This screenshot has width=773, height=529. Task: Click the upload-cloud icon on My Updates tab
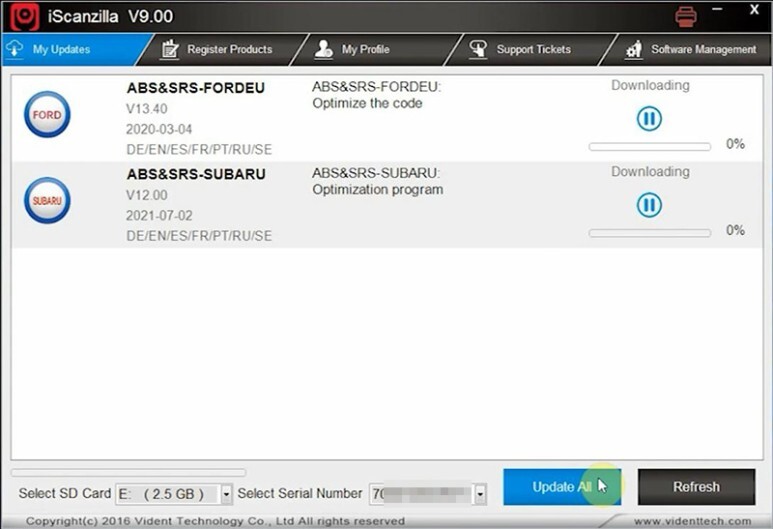15,49
